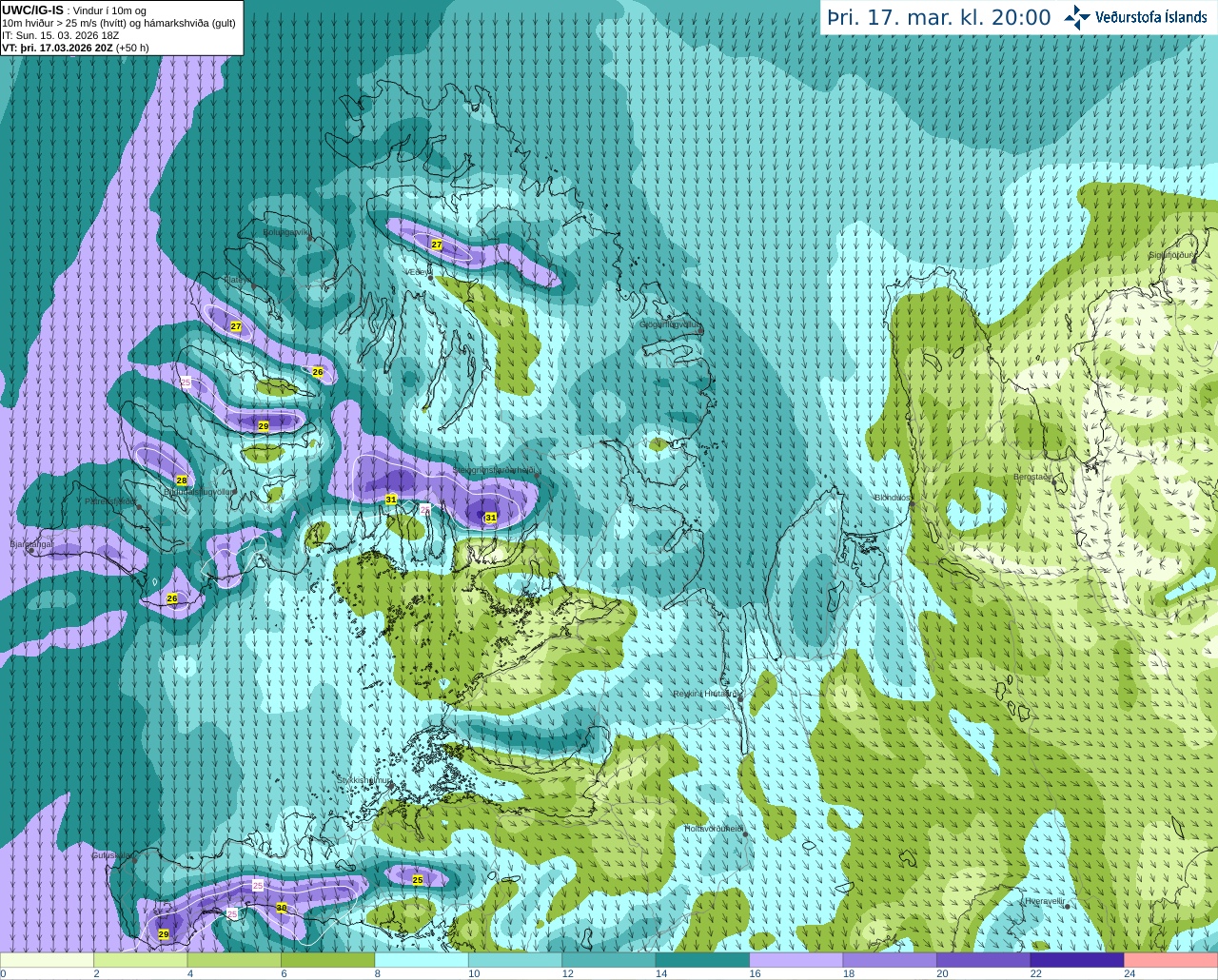Click the 22–24 m/s dark indigo legend swatch
Screen dimensions: 1218x980
click(x=1077, y=960)
